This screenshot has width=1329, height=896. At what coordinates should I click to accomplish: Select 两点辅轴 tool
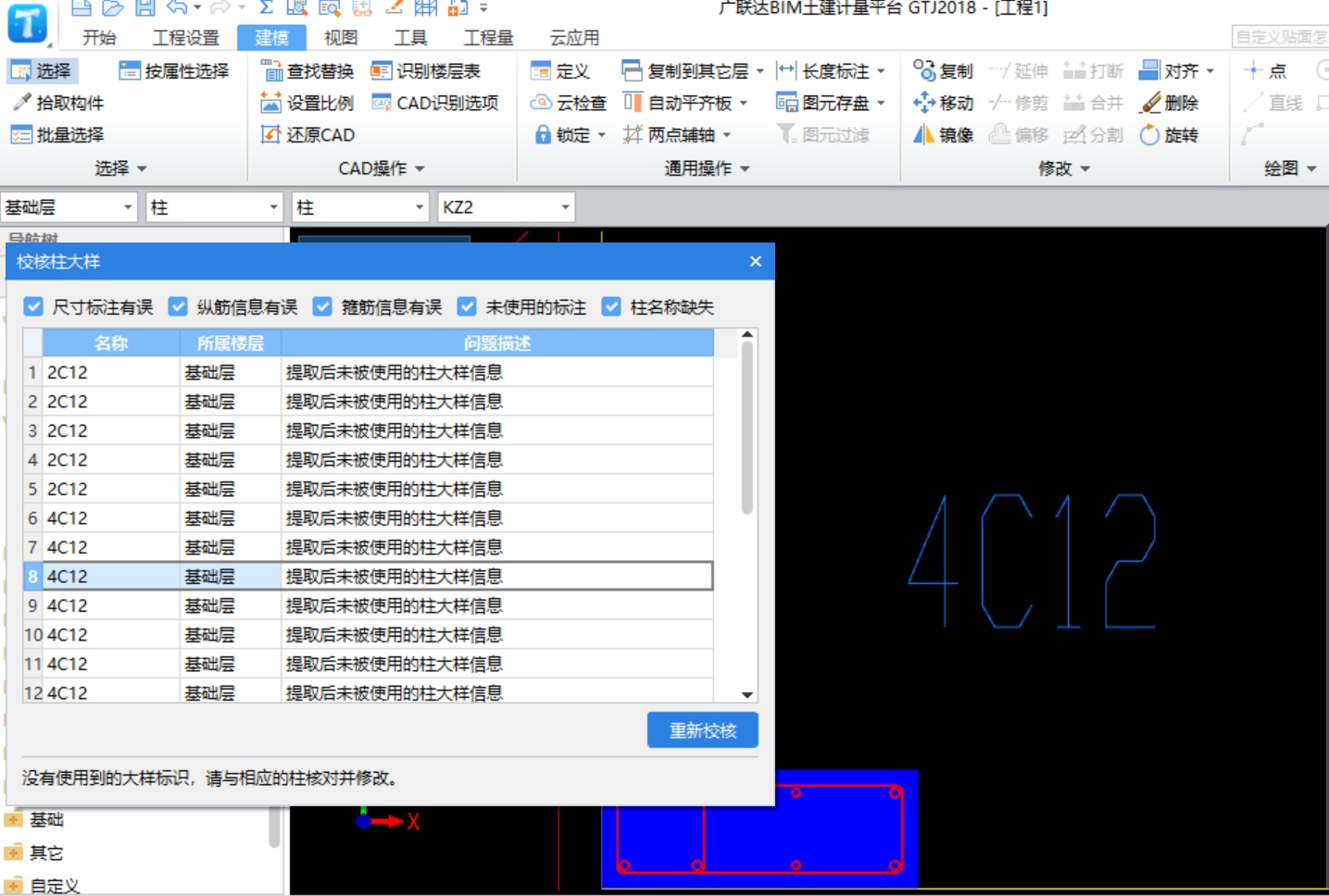click(x=670, y=135)
